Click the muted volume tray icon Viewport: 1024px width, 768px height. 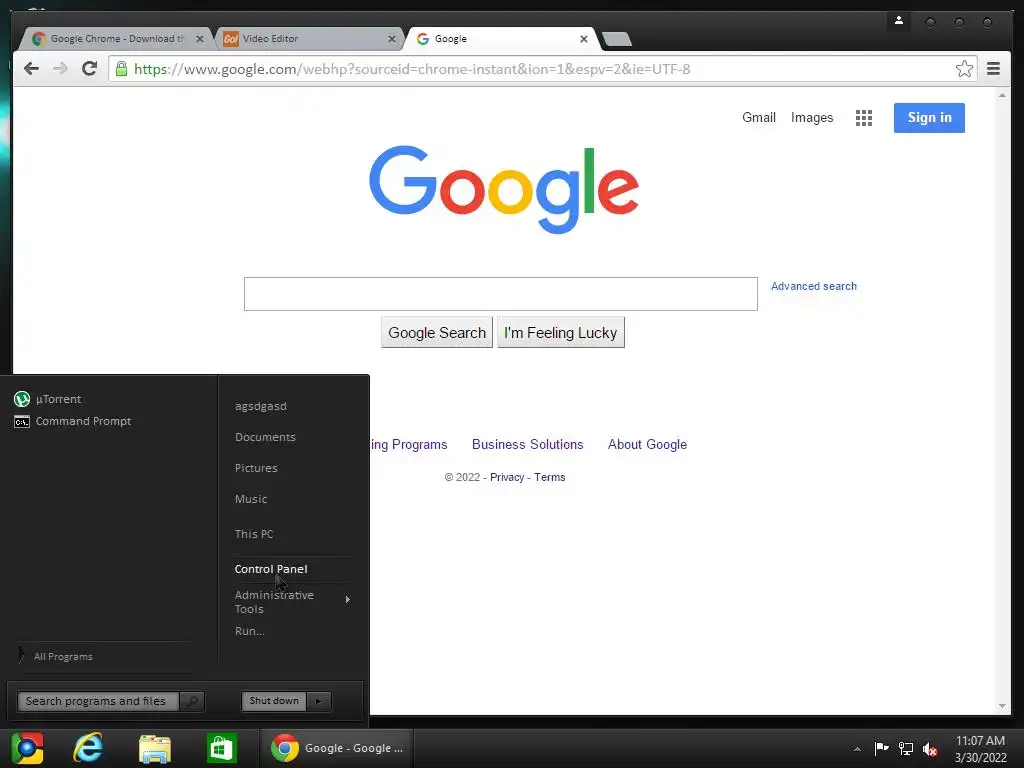click(930, 749)
